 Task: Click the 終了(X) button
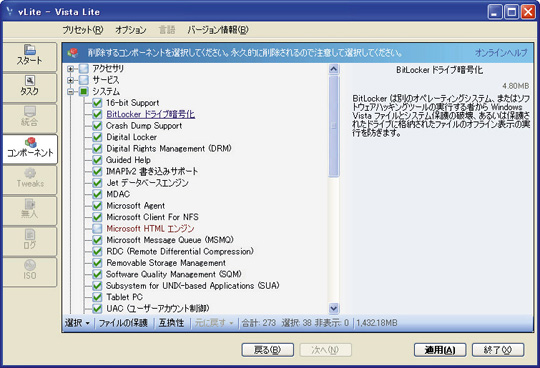point(498,350)
